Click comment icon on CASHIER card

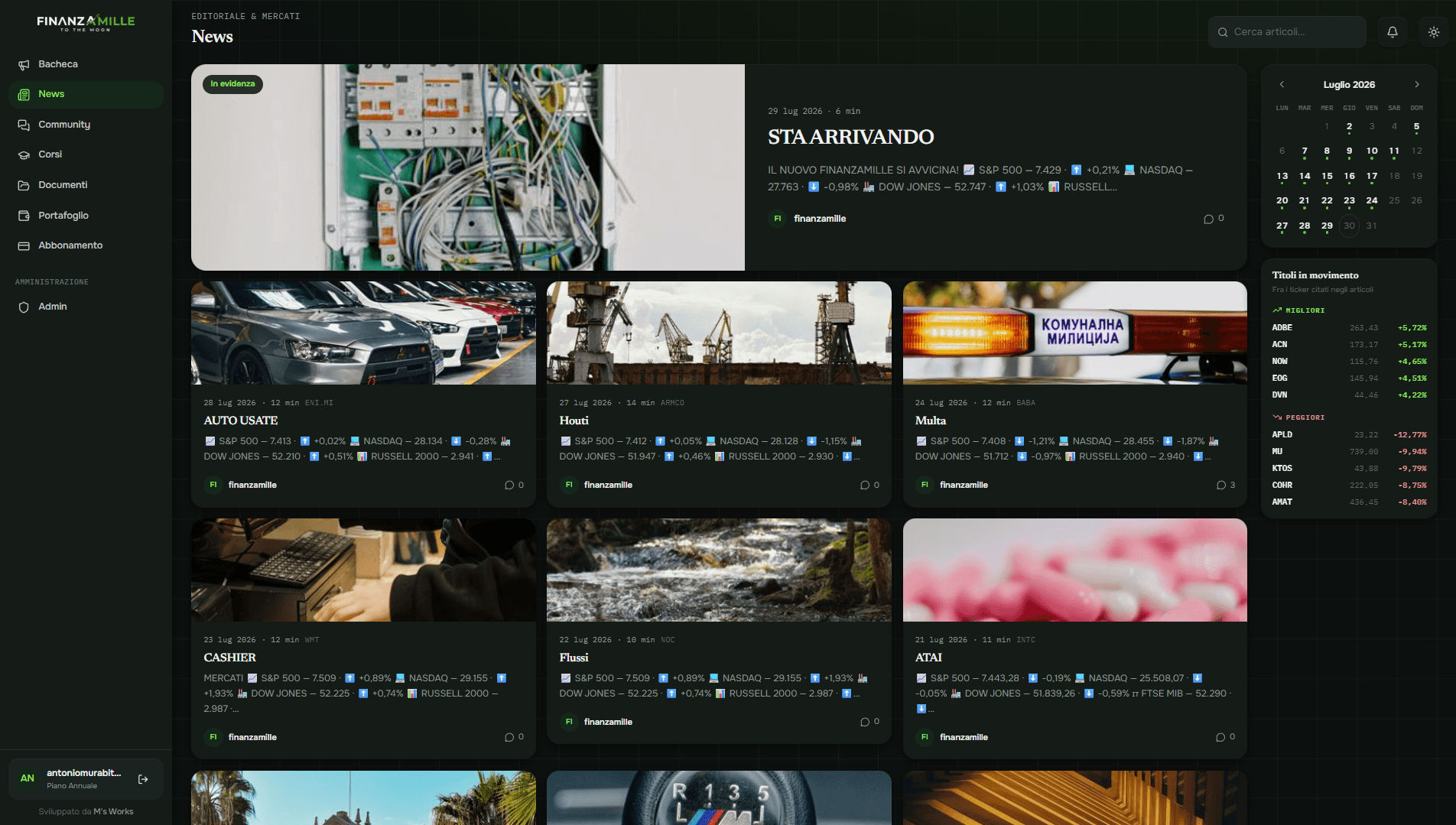[x=509, y=737]
